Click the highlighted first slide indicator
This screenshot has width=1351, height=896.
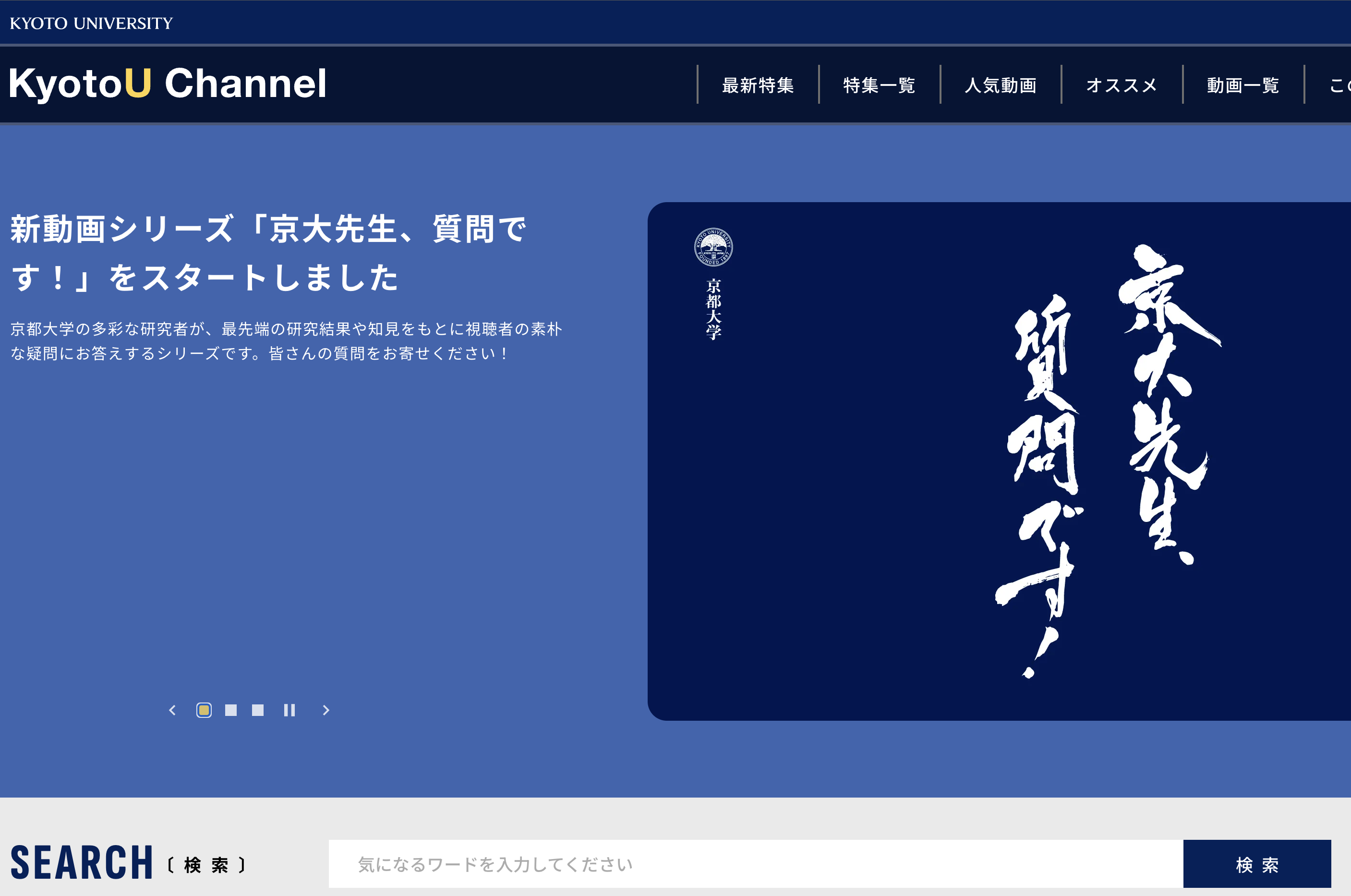(205, 710)
